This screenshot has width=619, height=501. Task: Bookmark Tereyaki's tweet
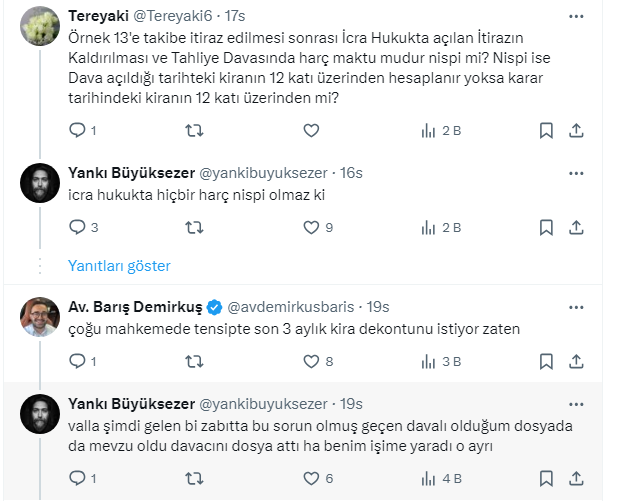(546, 130)
